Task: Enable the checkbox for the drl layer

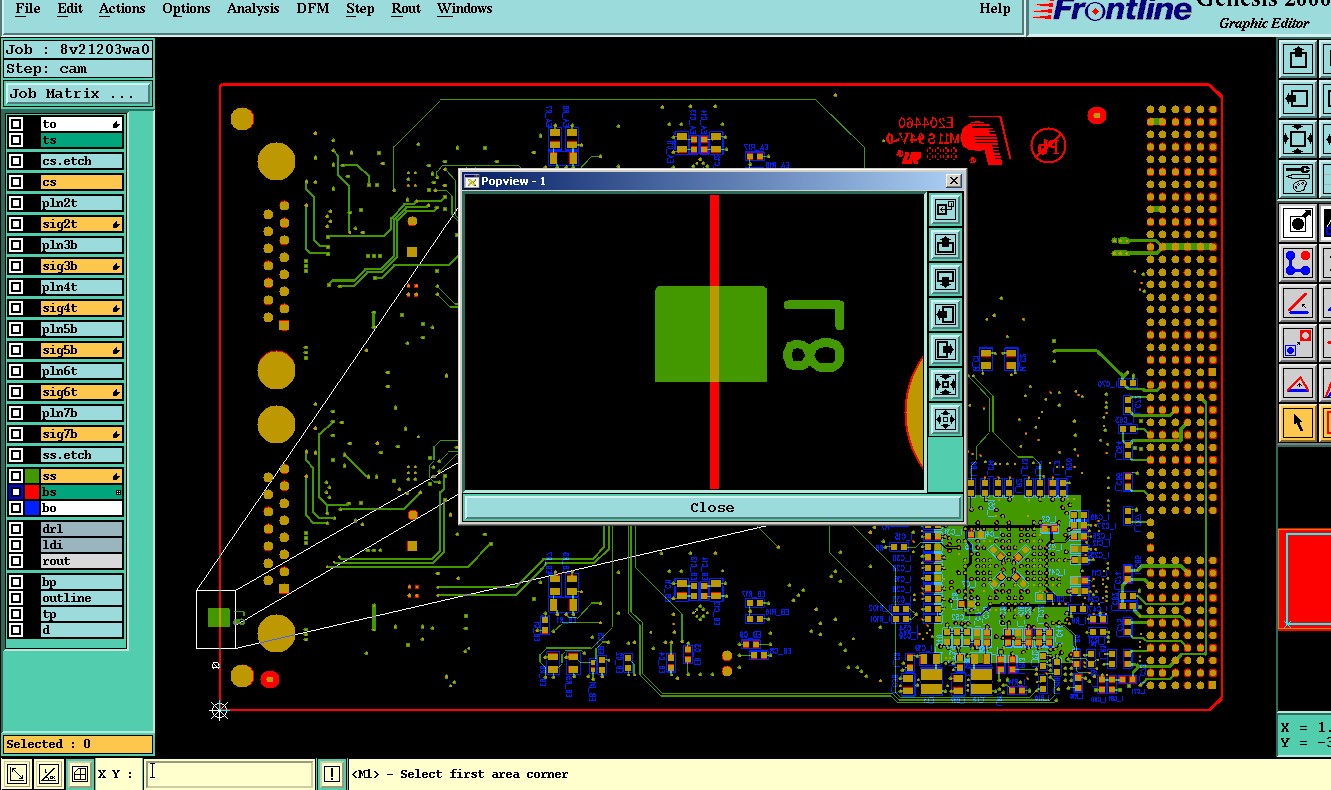Action: tap(16, 529)
